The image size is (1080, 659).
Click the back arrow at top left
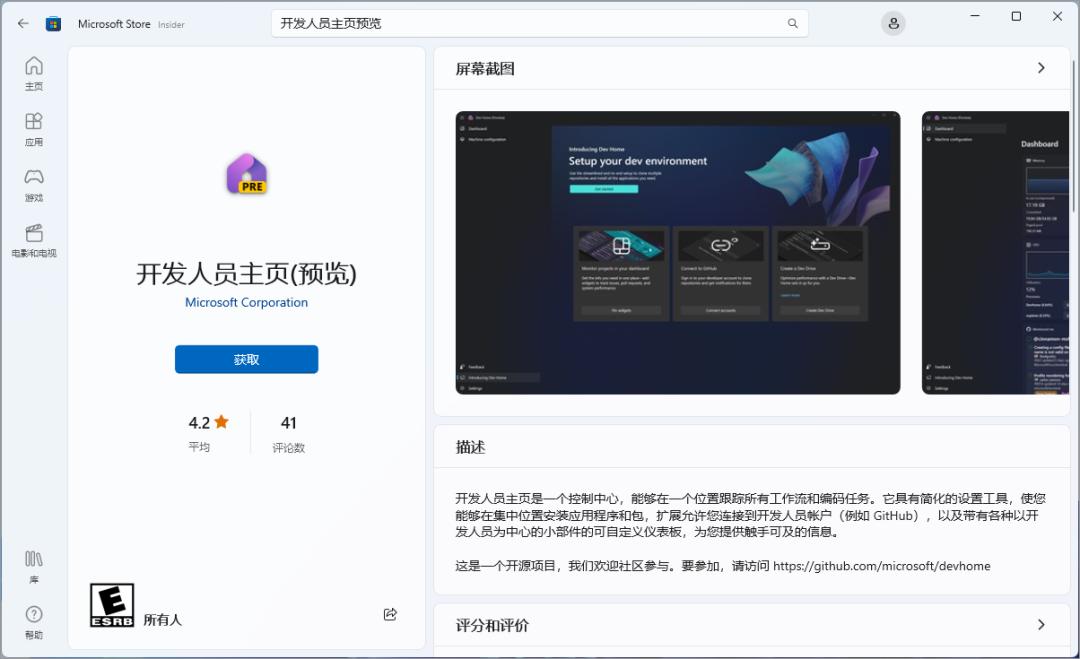[x=21, y=22]
